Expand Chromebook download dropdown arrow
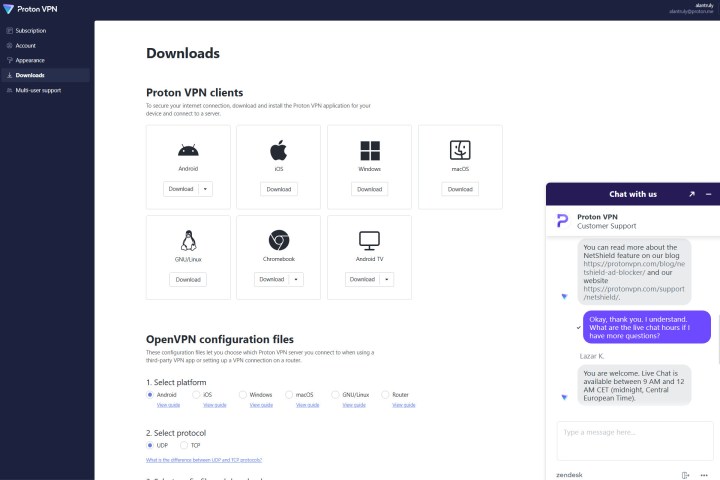720x480 pixels. tap(295, 279)
